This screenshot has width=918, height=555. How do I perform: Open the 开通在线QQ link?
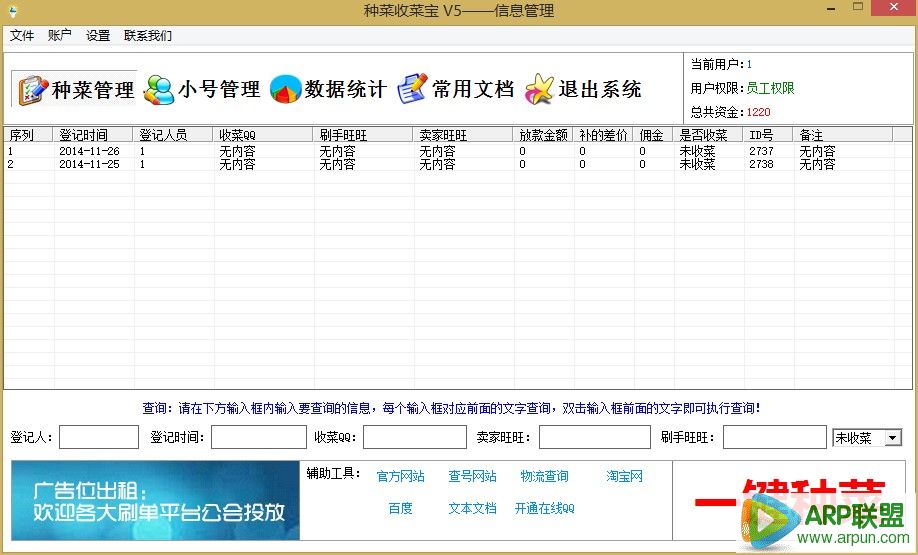[x=544, y=508]
